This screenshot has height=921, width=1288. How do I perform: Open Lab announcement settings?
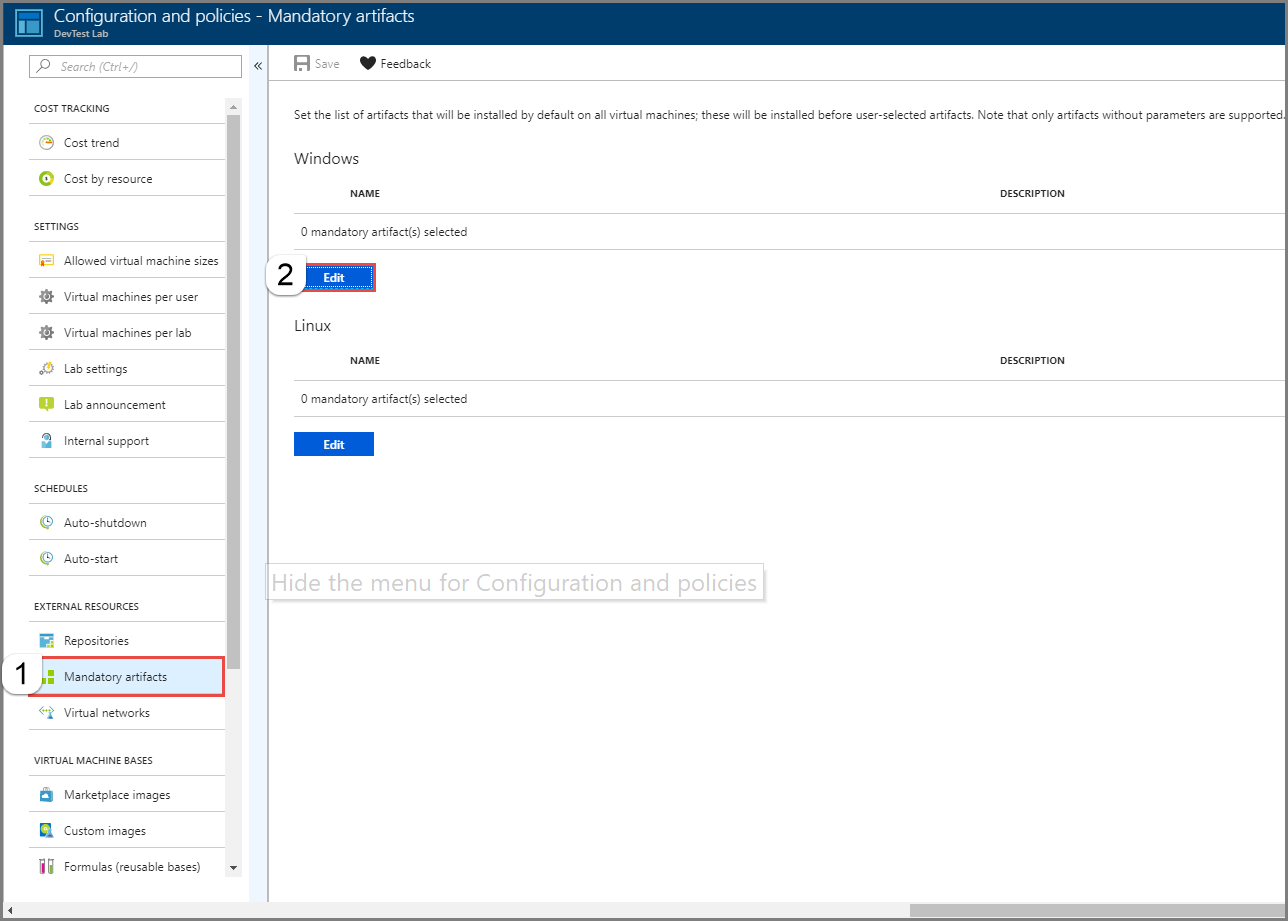(127, 405)
